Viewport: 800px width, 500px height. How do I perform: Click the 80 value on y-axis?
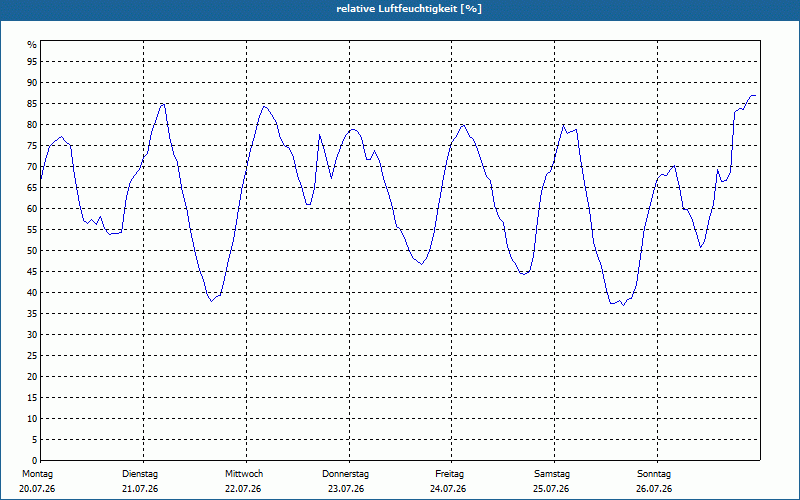tap(32, 124)
